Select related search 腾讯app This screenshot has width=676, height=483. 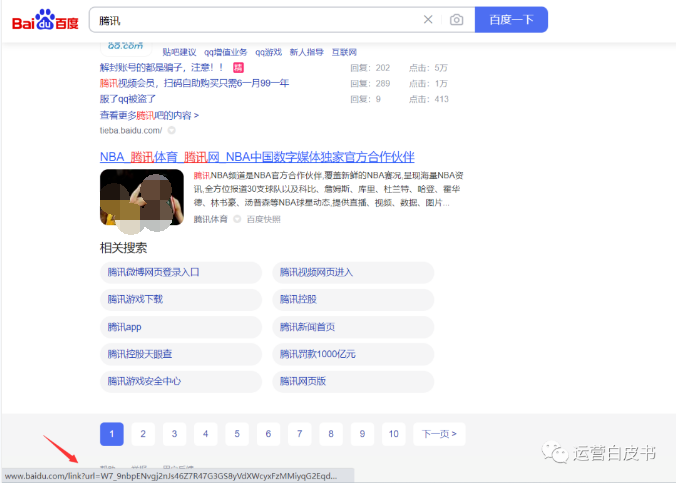tap(181, 327)
